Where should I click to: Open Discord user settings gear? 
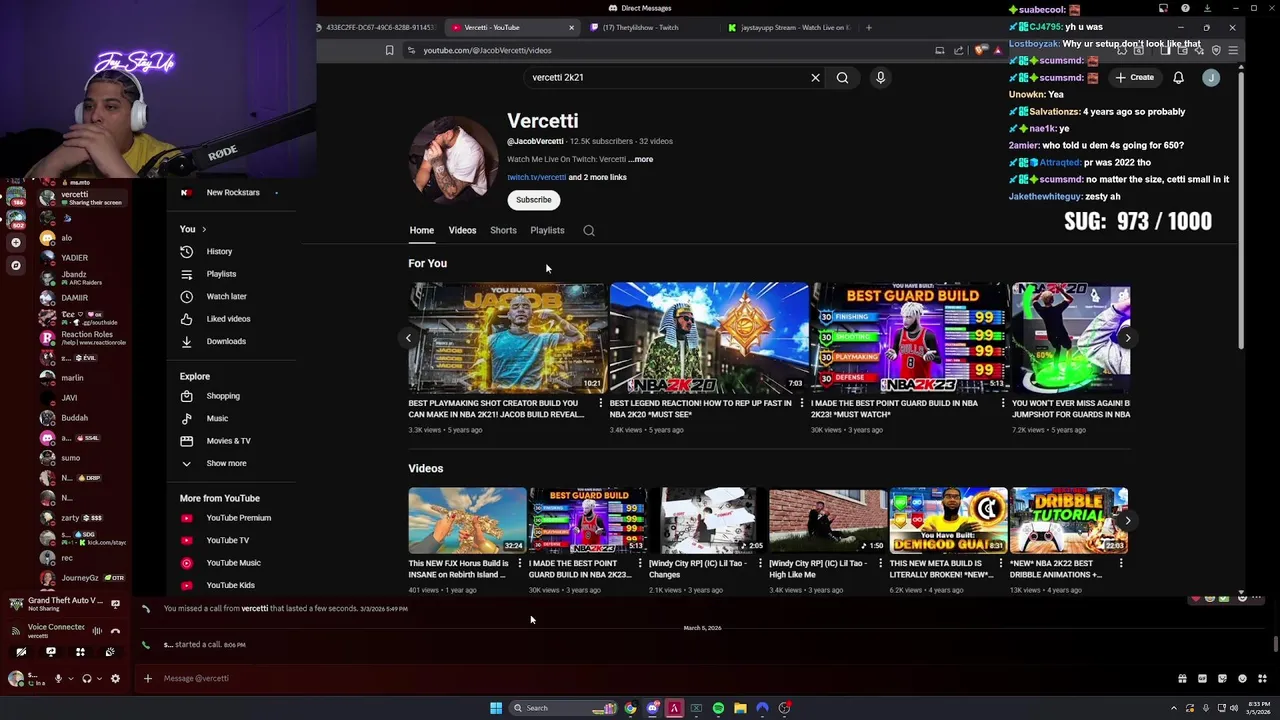click(115, 679)
